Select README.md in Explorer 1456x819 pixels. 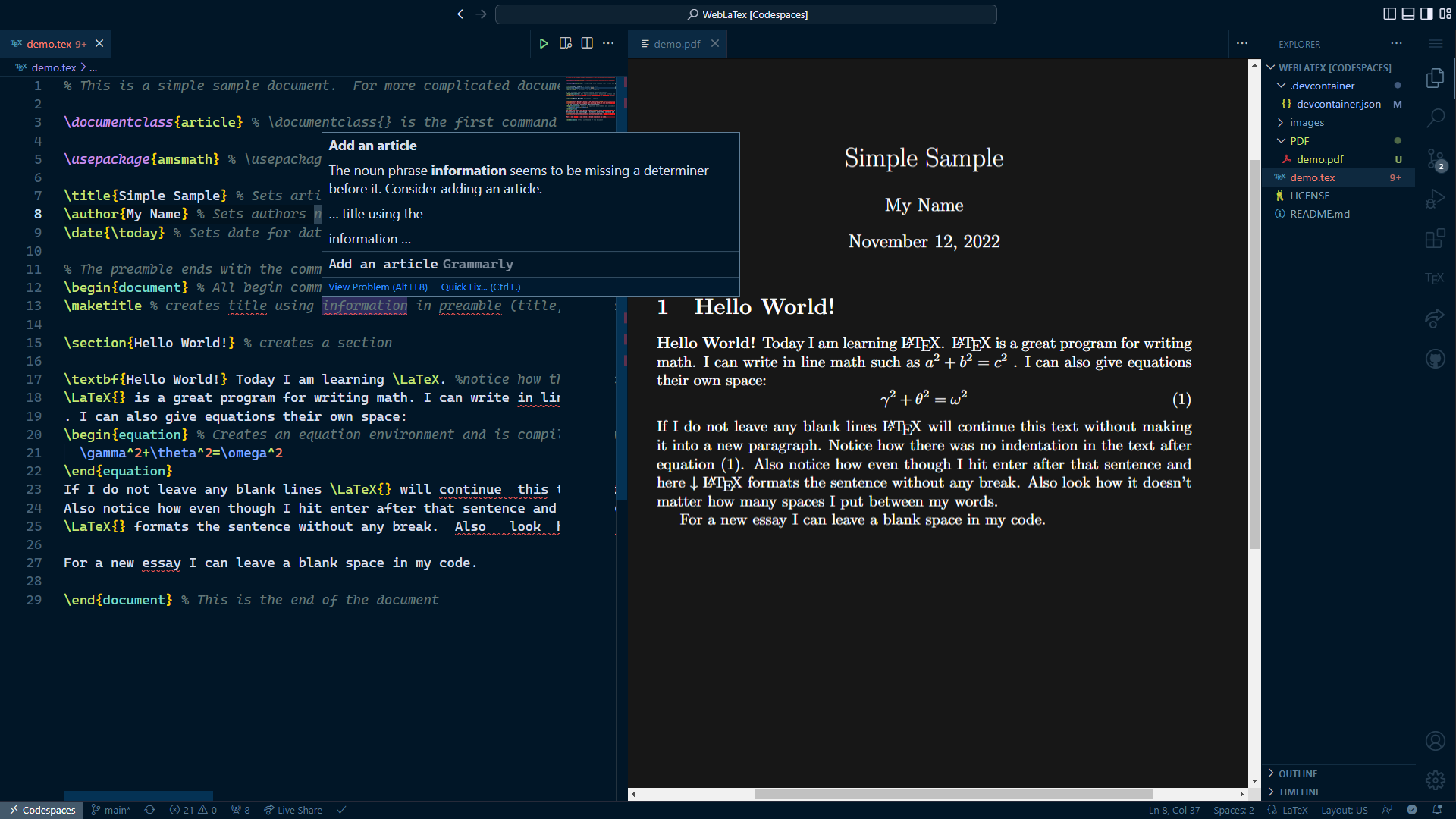pyautogui.click(x=1319, y=214)
